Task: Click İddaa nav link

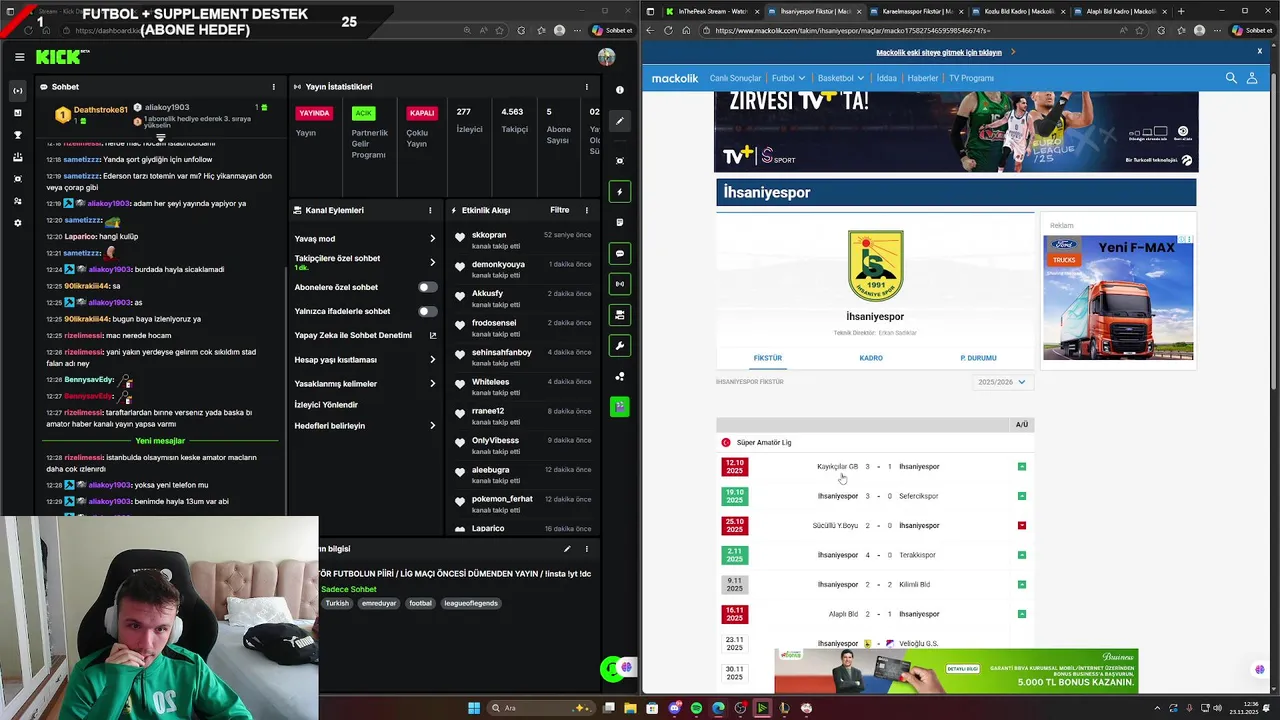Action: point(887,78)
